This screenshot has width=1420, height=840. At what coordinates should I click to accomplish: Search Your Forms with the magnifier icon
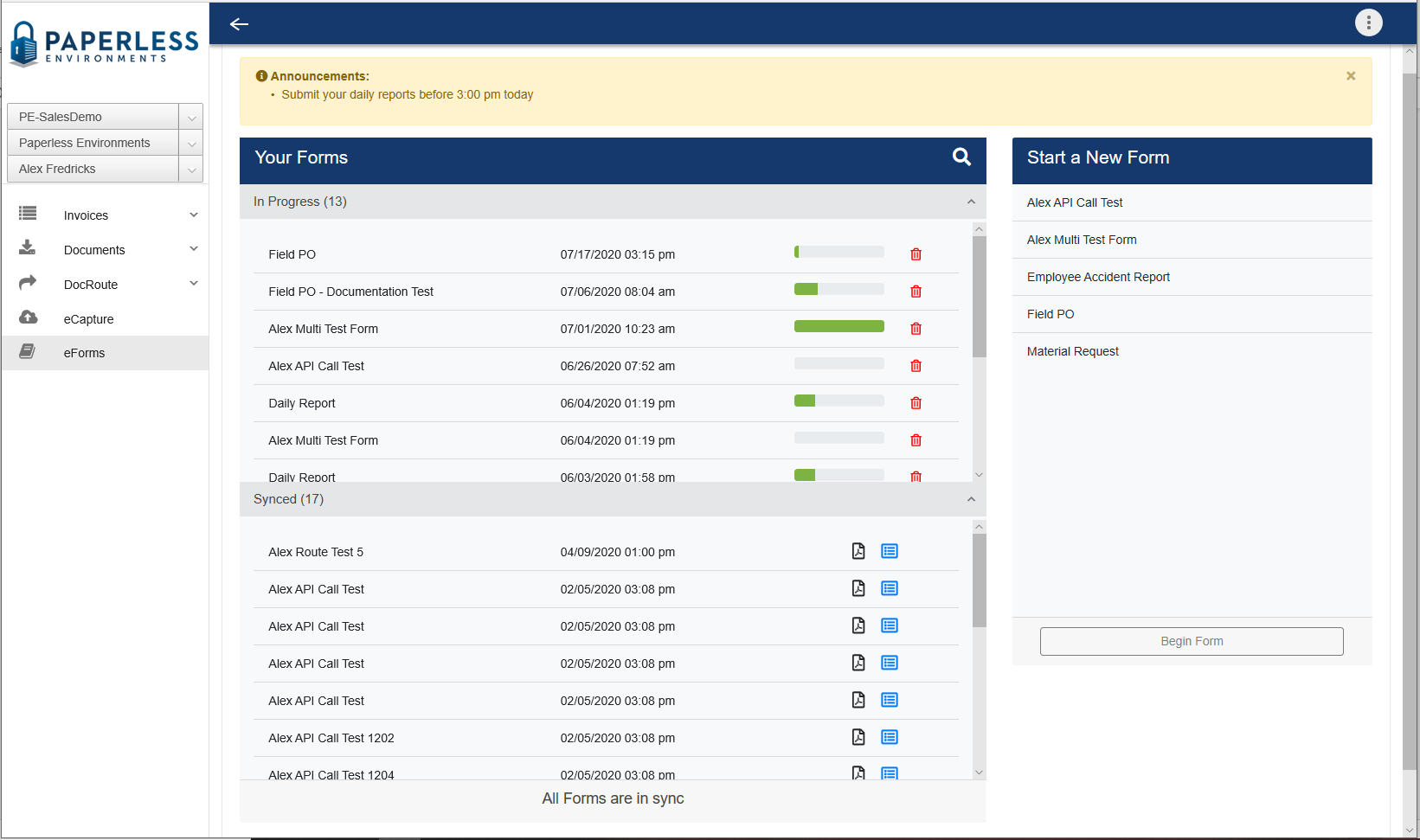tap(961, 157)
